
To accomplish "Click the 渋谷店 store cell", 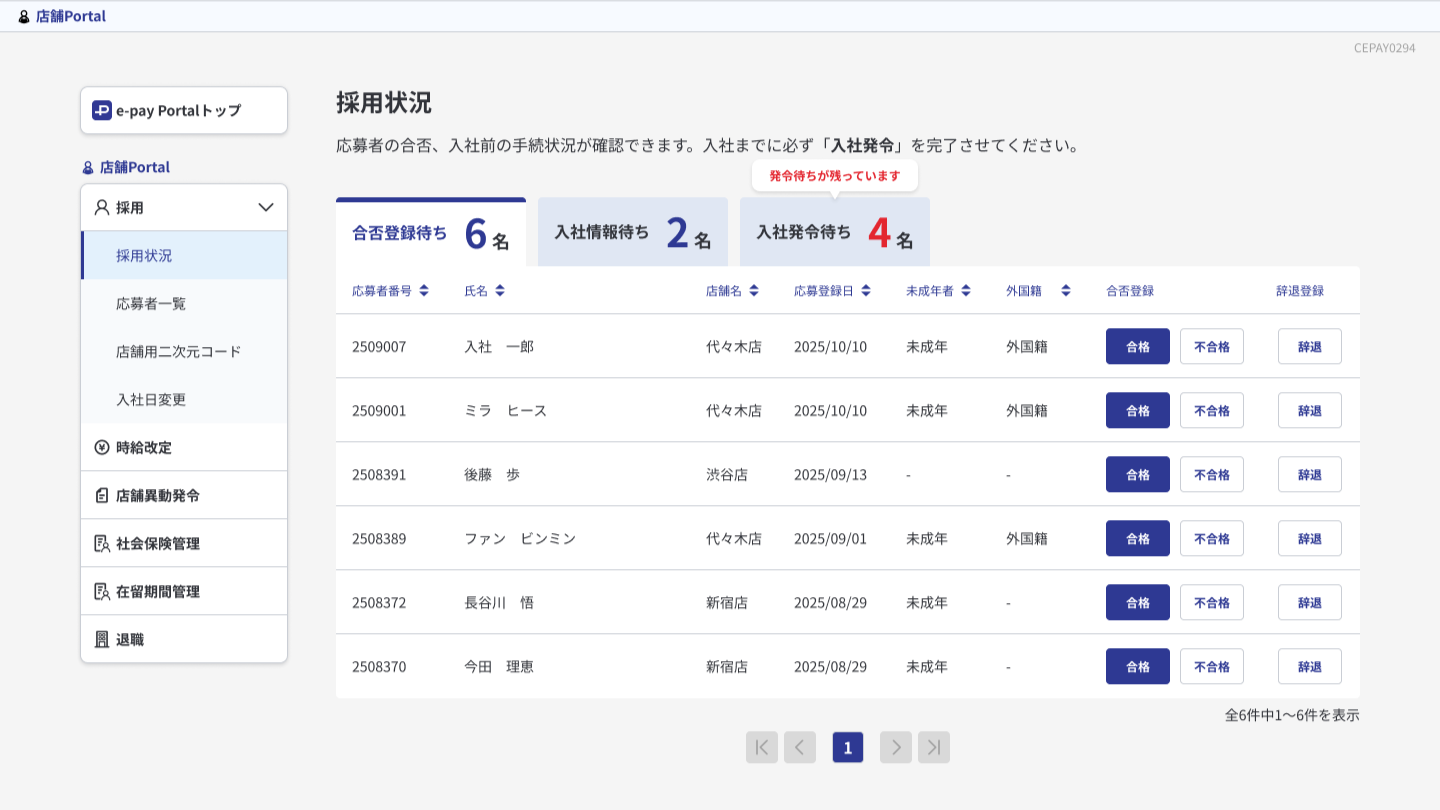I will [x=727, y=475].
